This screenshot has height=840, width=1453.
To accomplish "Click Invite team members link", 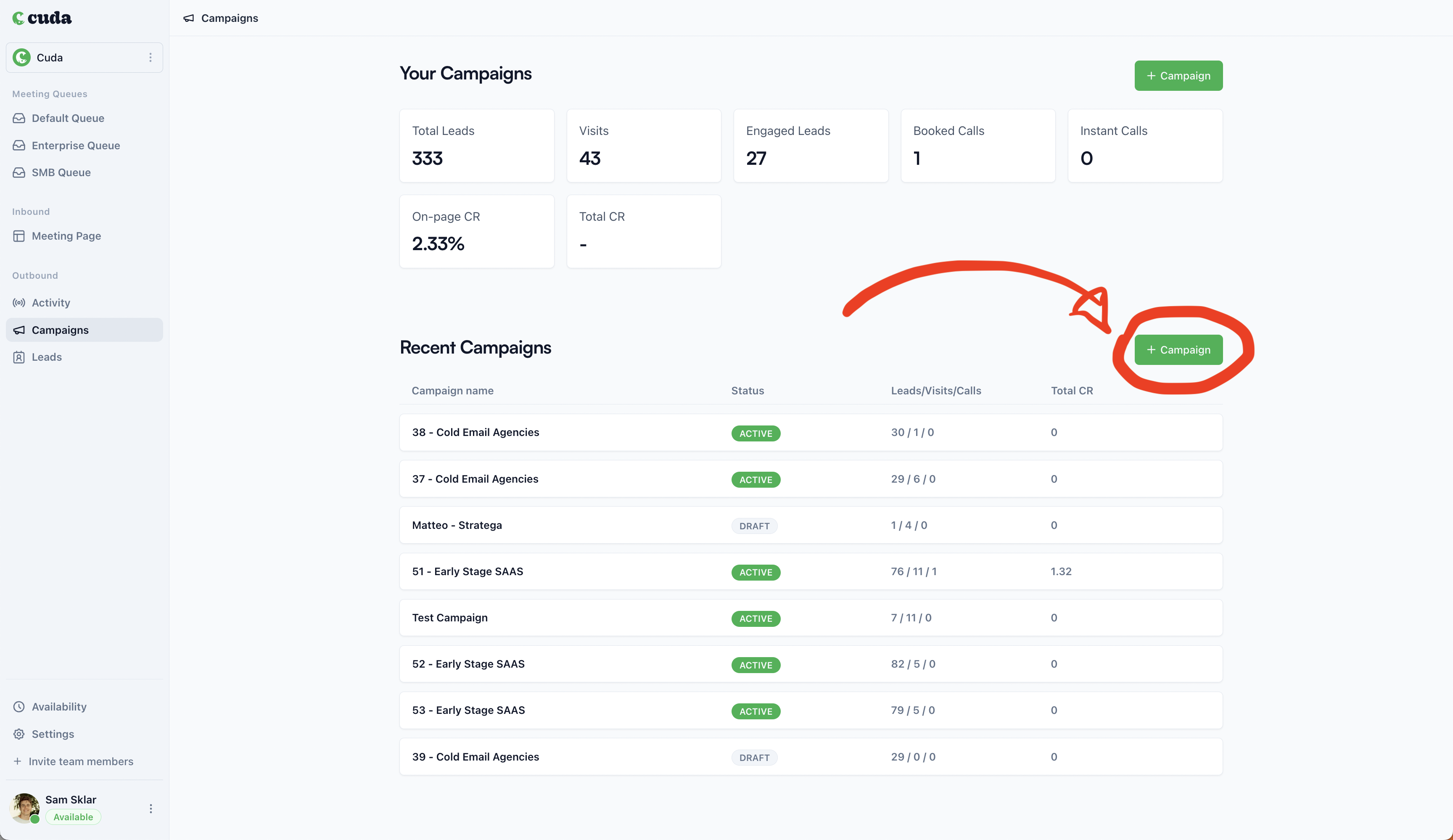I will [81, 761].
